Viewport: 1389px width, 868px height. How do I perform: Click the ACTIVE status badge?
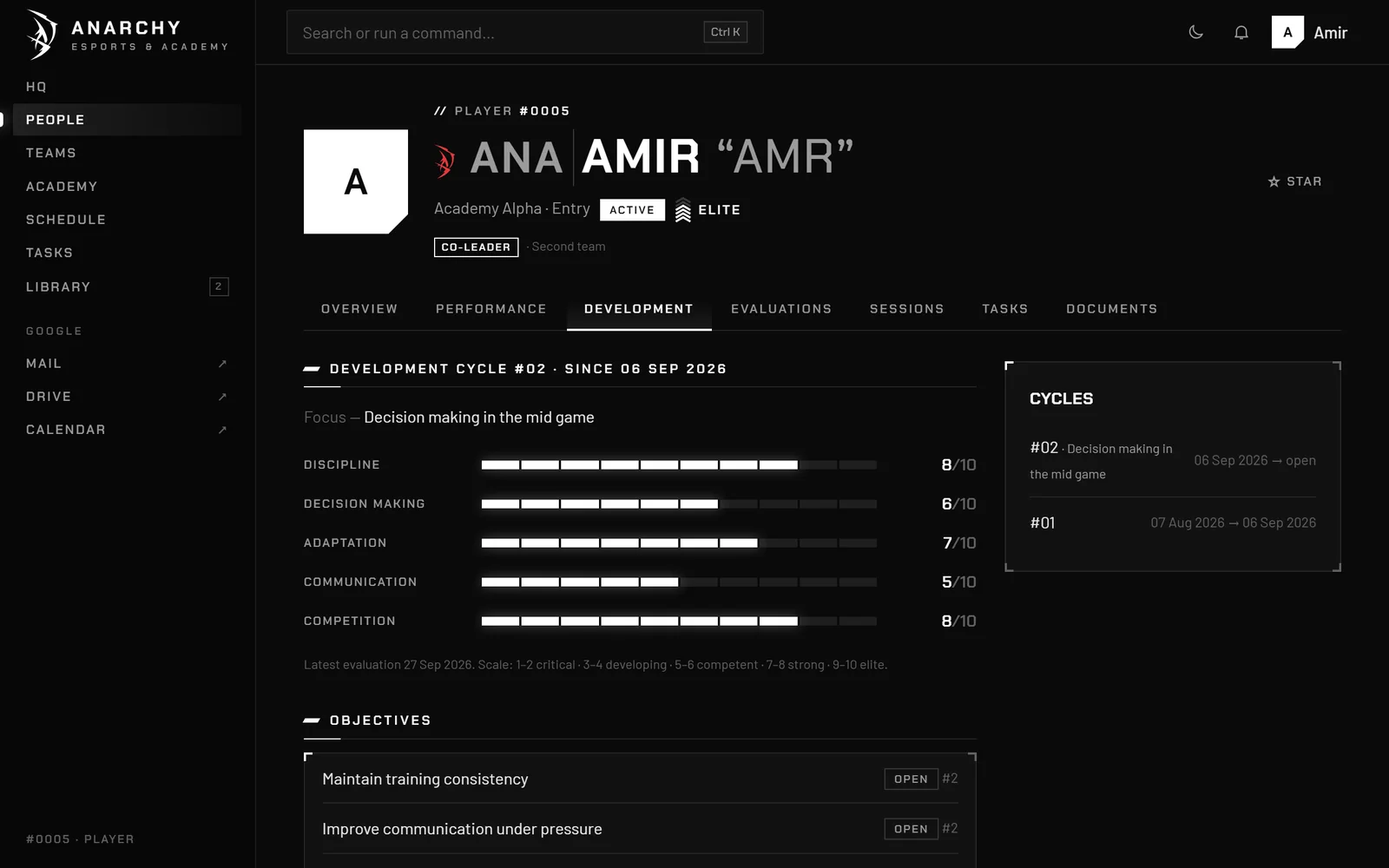(632, 210)
